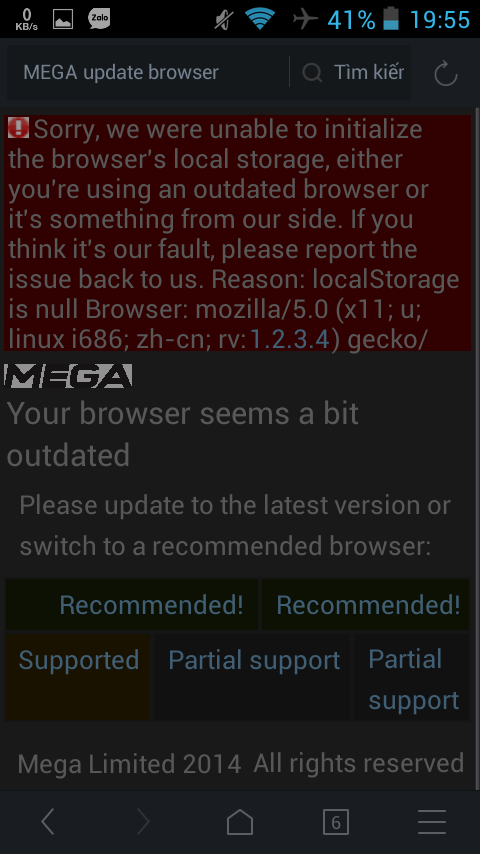Tap the picture notification in status bar
The width and height of the screenshot is (480, 854).
click(63, 19)
